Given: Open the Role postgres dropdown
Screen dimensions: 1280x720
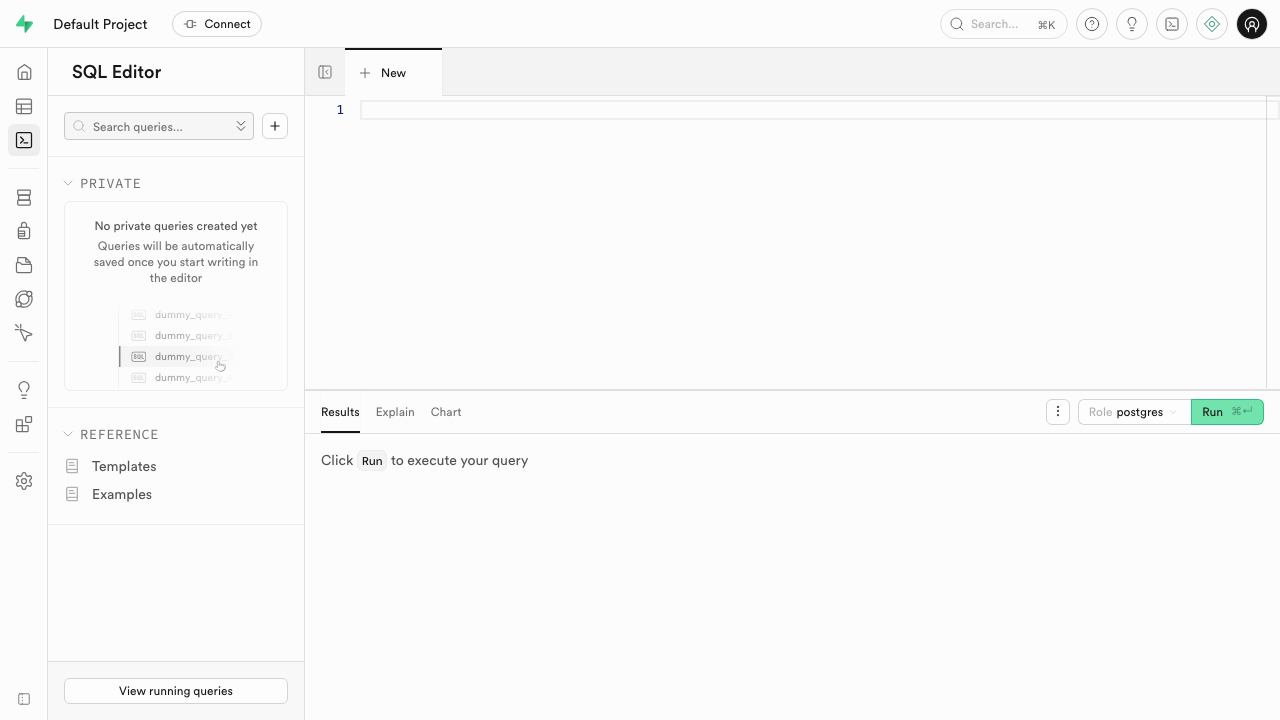Looking at the screenshot, I should click(x=1134, y=412).
